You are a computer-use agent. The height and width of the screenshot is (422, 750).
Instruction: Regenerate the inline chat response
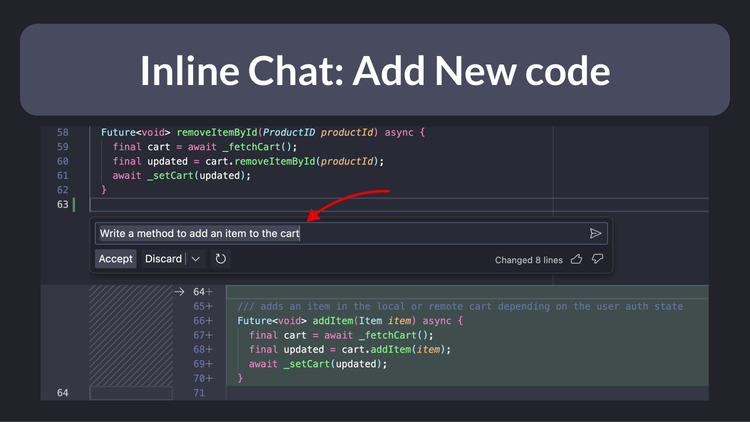pos(221,259)
